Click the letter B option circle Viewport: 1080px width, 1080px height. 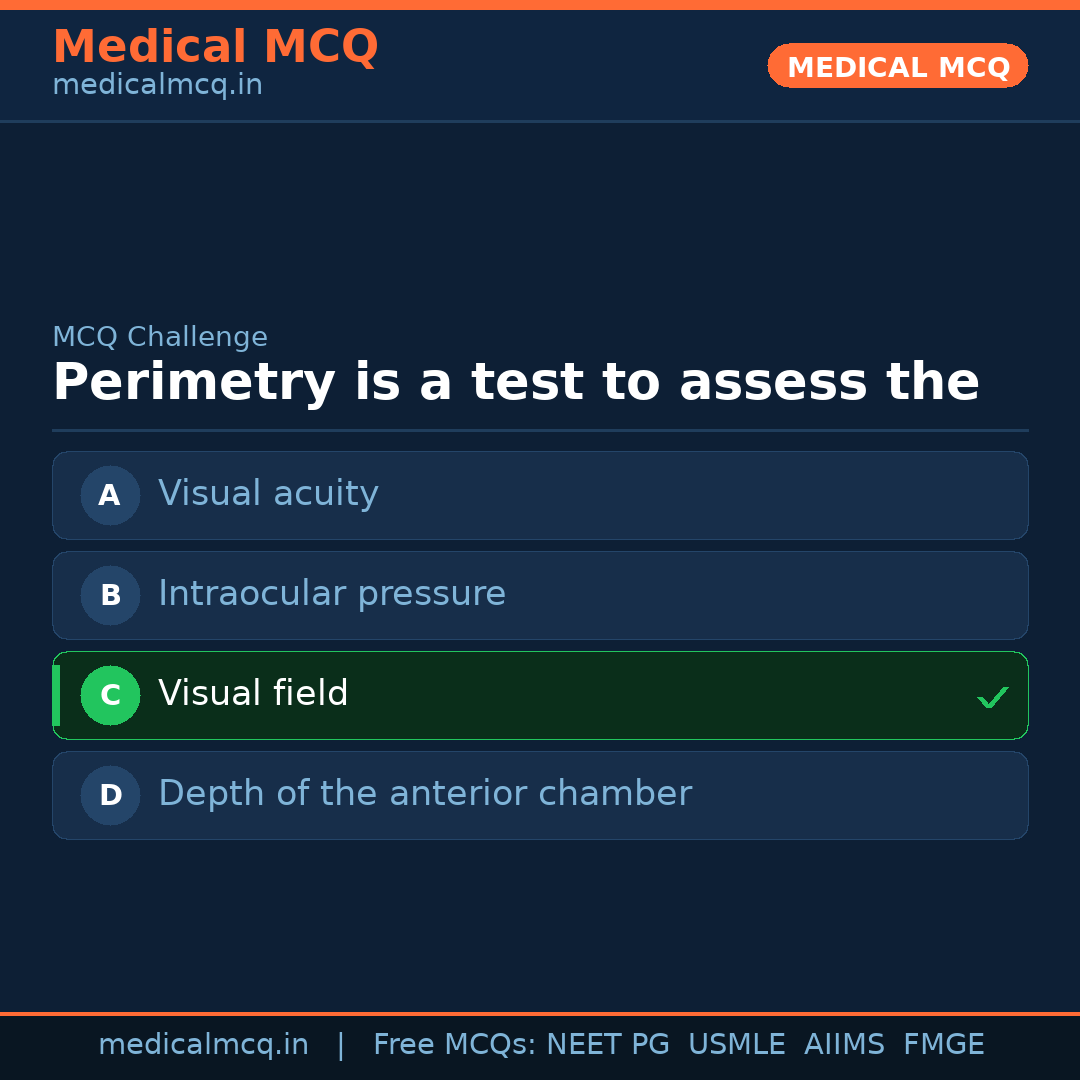[x=110, y=595]
